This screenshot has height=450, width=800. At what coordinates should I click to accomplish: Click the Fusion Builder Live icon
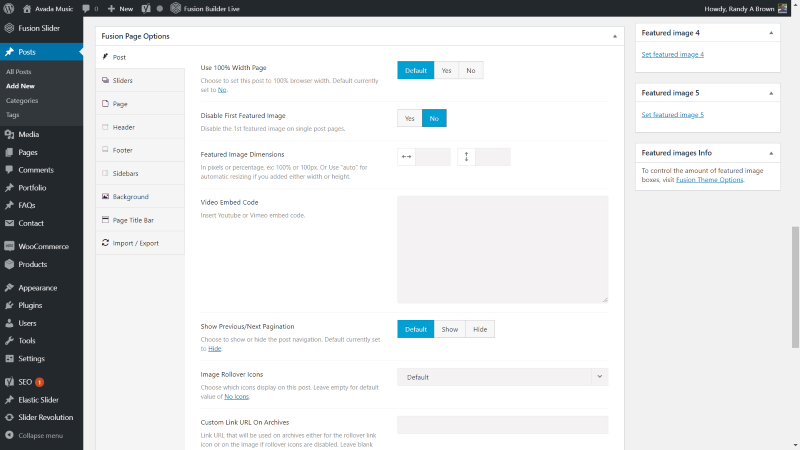pos(176,8)
